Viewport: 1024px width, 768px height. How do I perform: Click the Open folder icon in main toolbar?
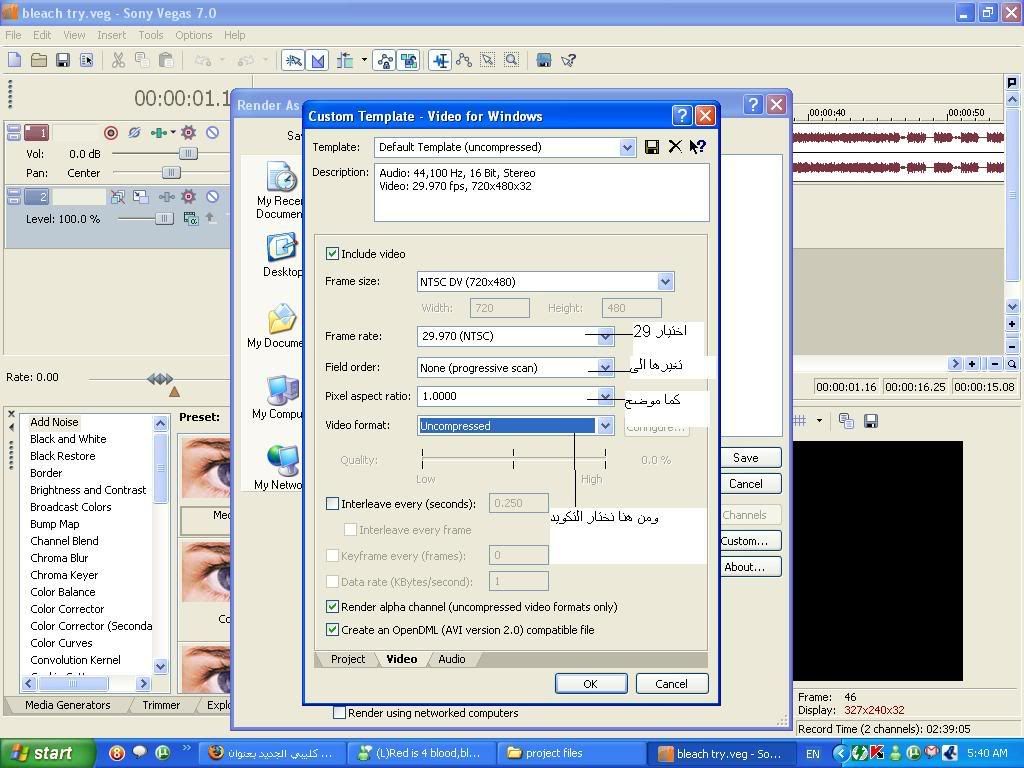[x=38, y=60]
